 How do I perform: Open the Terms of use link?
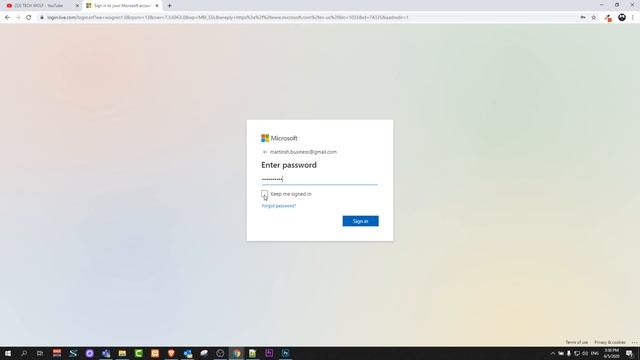click(x=576, y=342)
